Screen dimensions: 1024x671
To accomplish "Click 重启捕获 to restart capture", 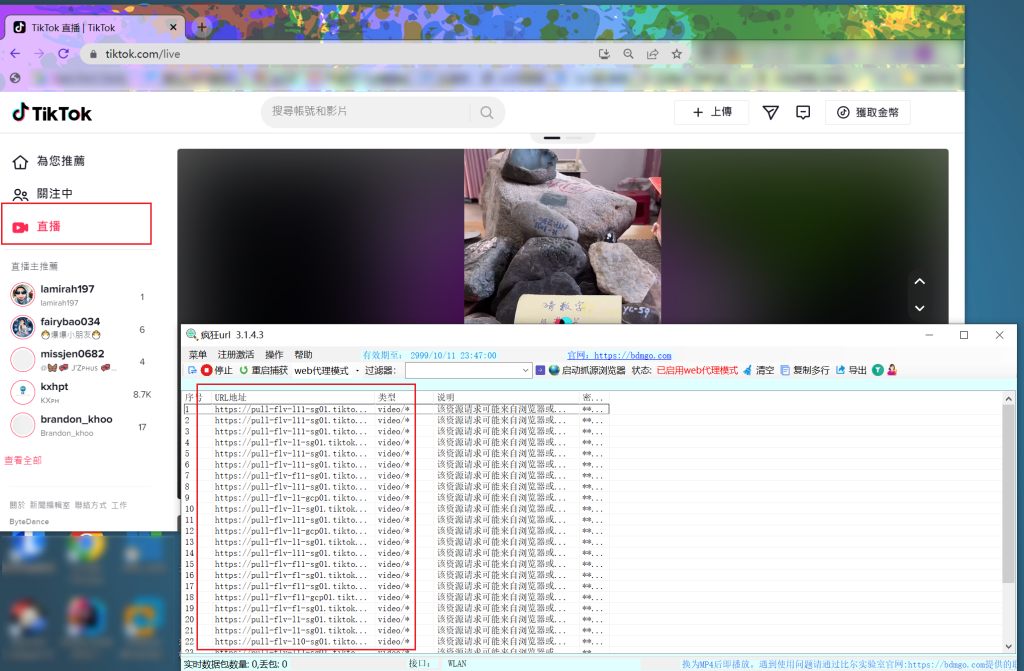I will 263,370.
